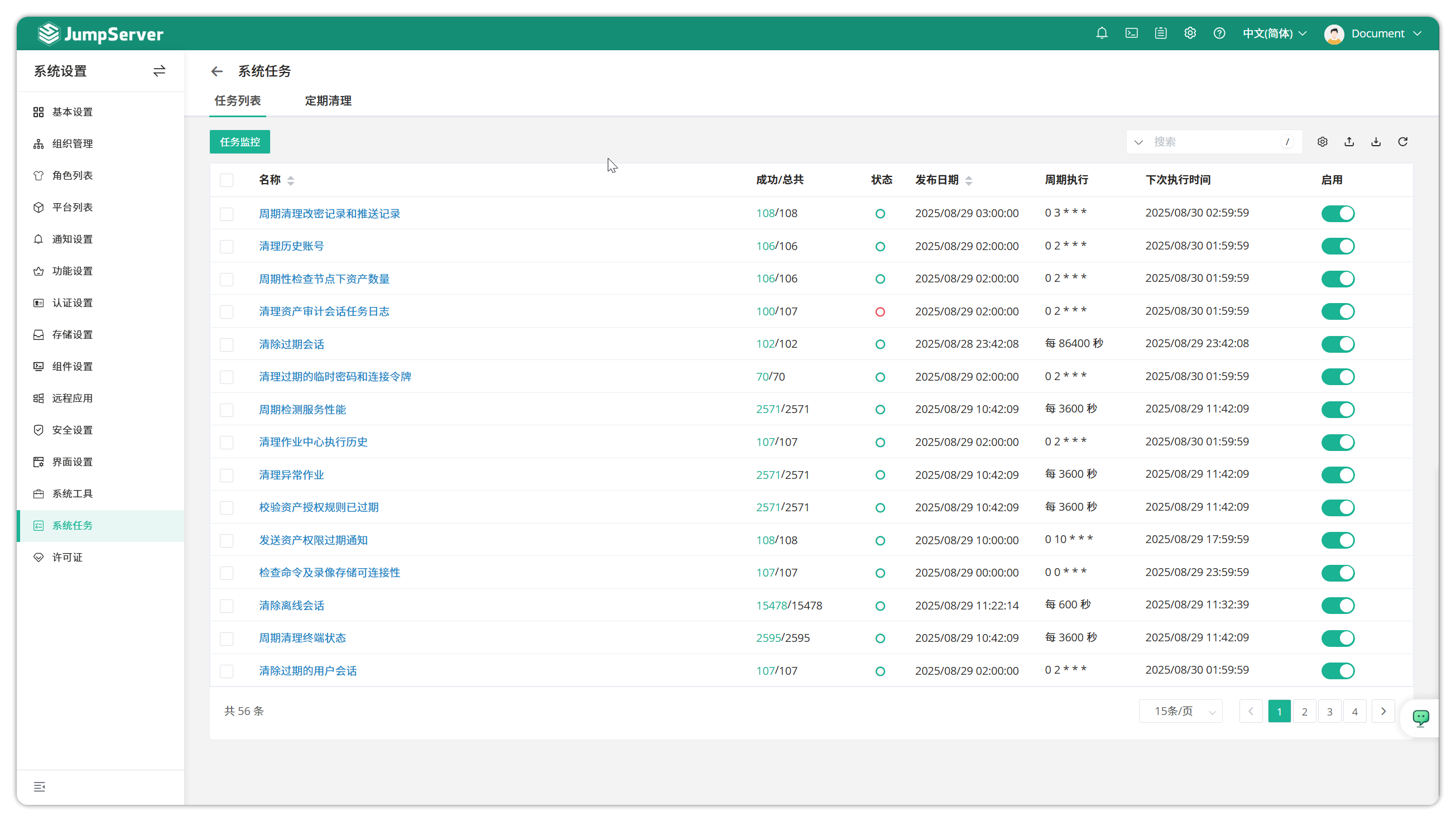
Task: Open 许可证 in sidebar
Action: pyautogui.click(x=100, y=557)
